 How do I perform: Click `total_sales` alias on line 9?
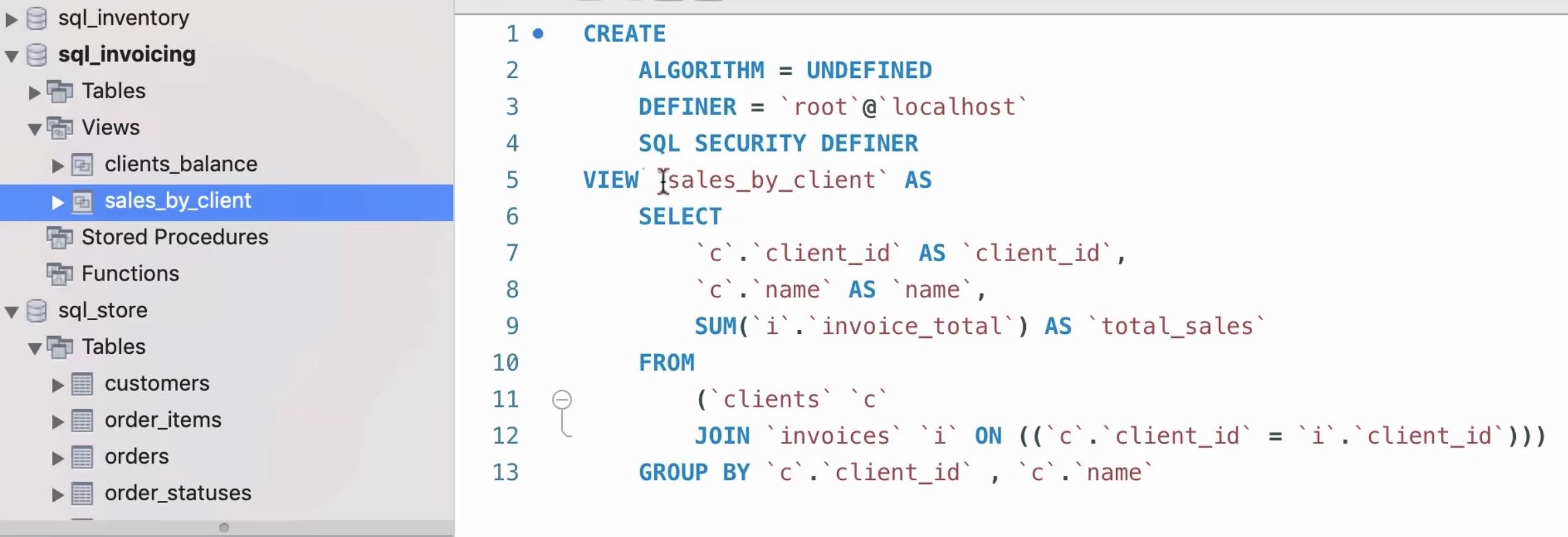click(1176, 327)
